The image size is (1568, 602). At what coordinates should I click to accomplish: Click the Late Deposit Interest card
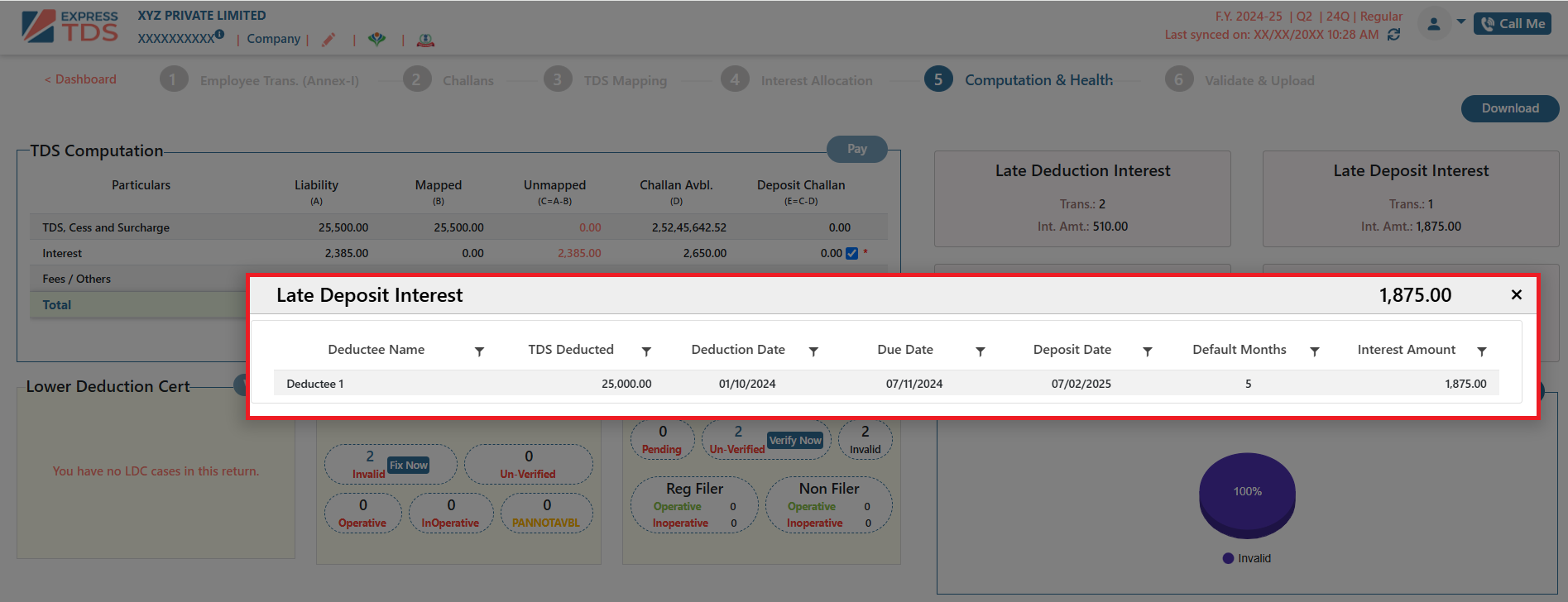(1411, 198)
